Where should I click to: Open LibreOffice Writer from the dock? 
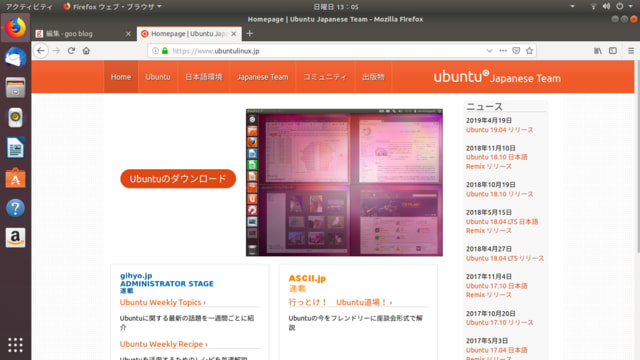point(16,147)
